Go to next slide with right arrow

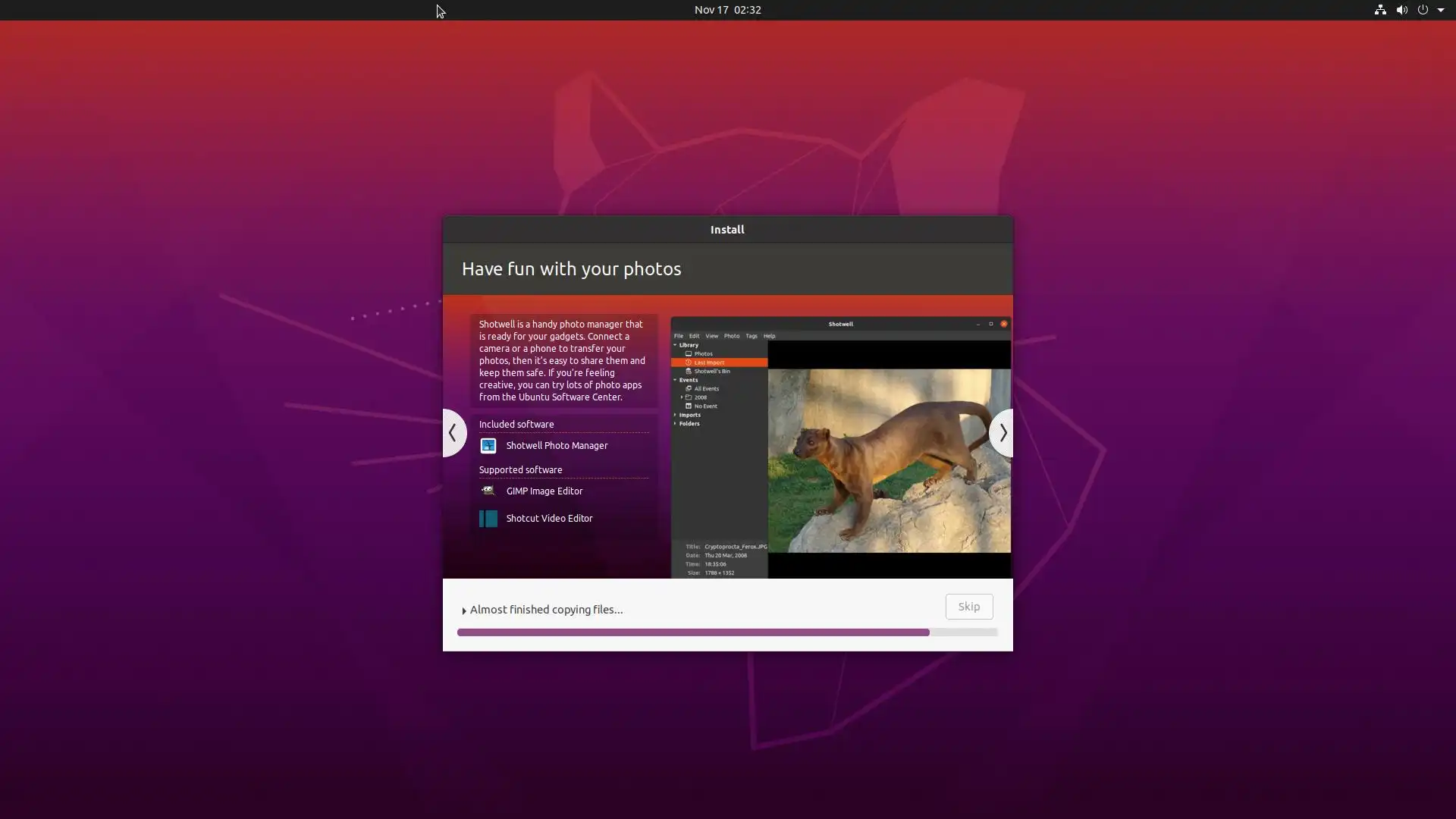click(x=1003, y=433)
